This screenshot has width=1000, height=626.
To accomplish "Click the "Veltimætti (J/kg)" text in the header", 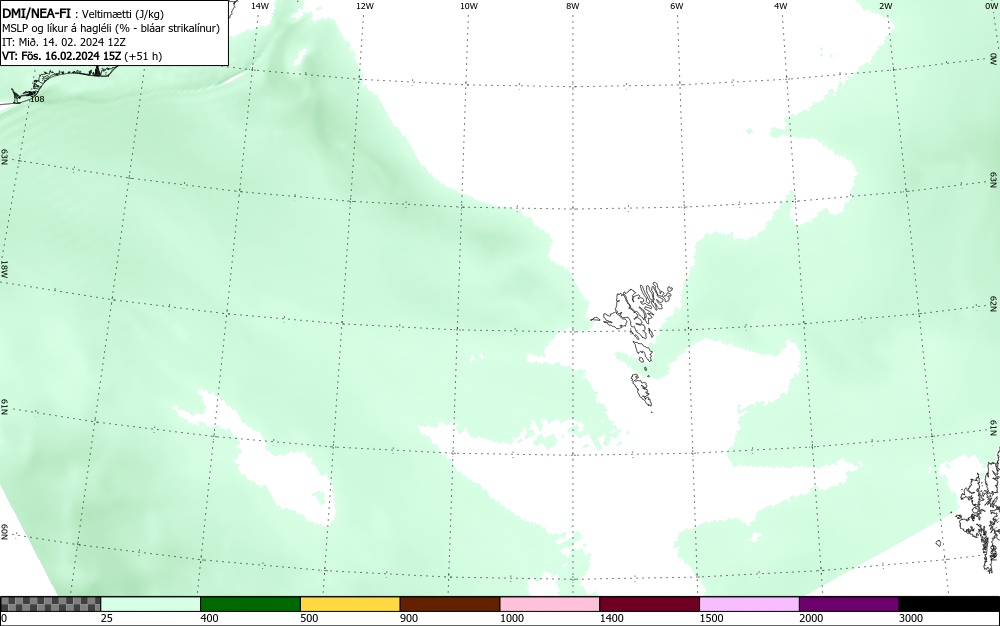I will tap(123, 14).
